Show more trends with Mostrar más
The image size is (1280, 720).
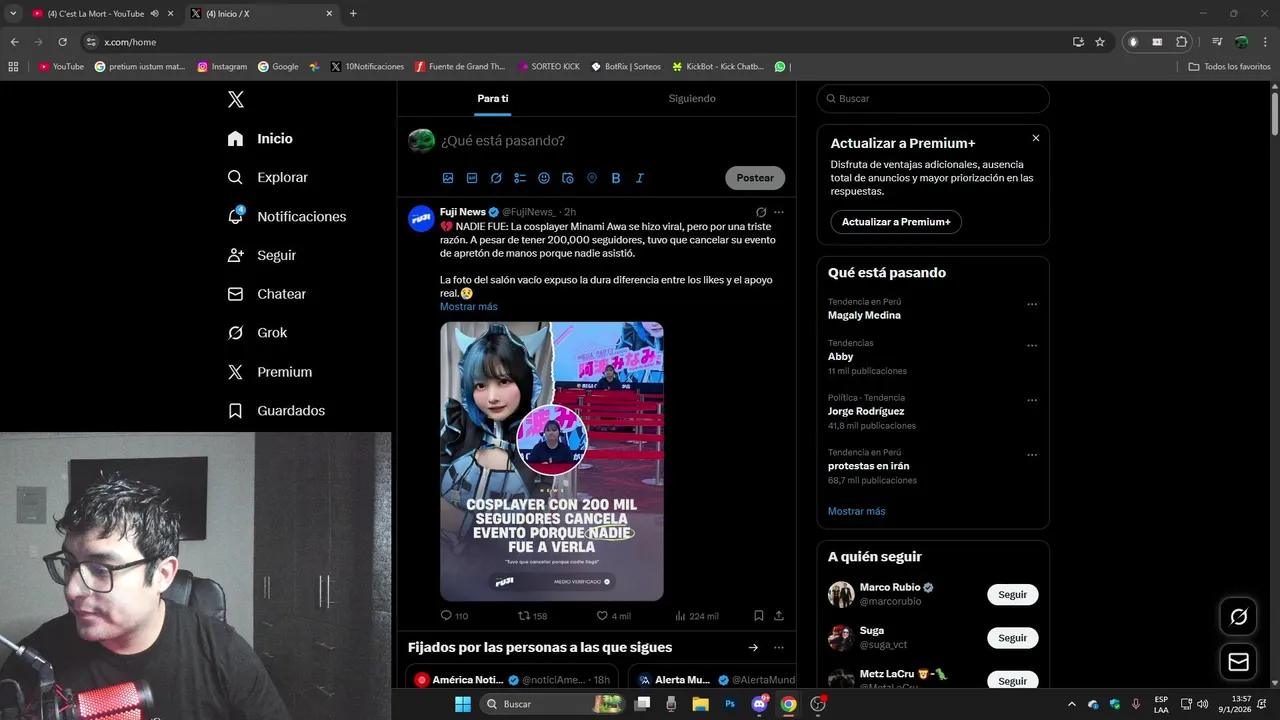(x=856, y=511)
